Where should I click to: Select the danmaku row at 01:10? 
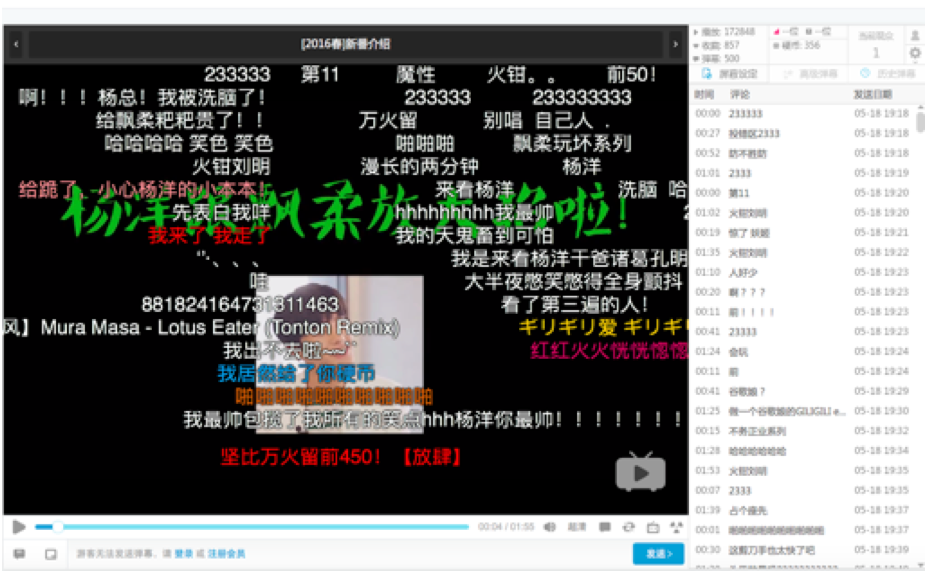point(803,272)
